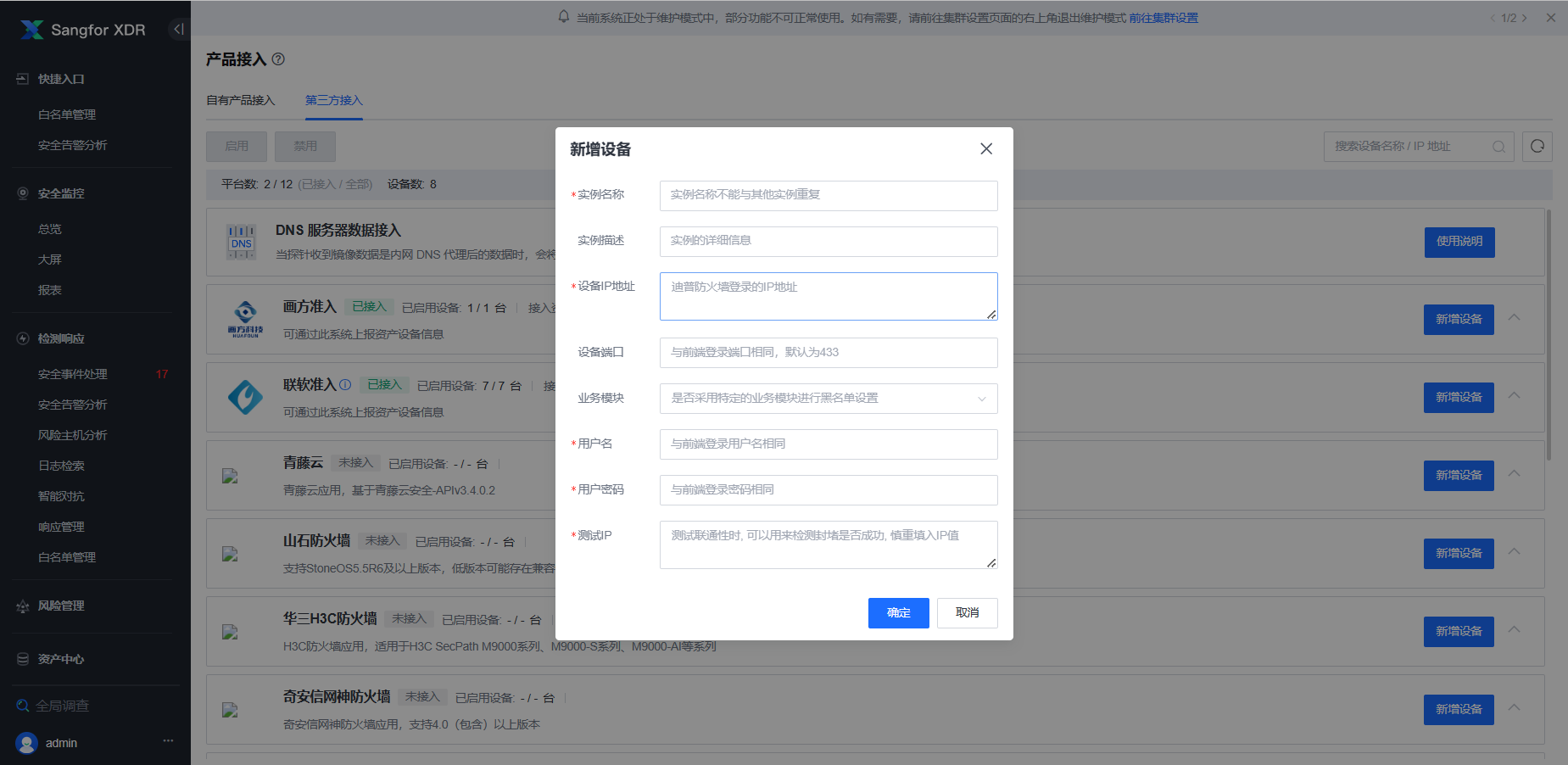Screen dimensions: 1568x765
Task: Click the 青藤云 product image icon
Action: tap(230, 476)
